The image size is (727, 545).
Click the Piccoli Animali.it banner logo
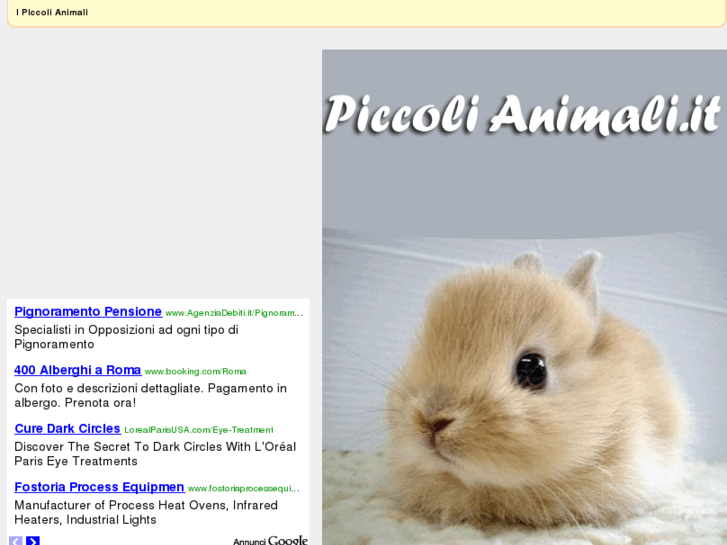tap(523, 114)
